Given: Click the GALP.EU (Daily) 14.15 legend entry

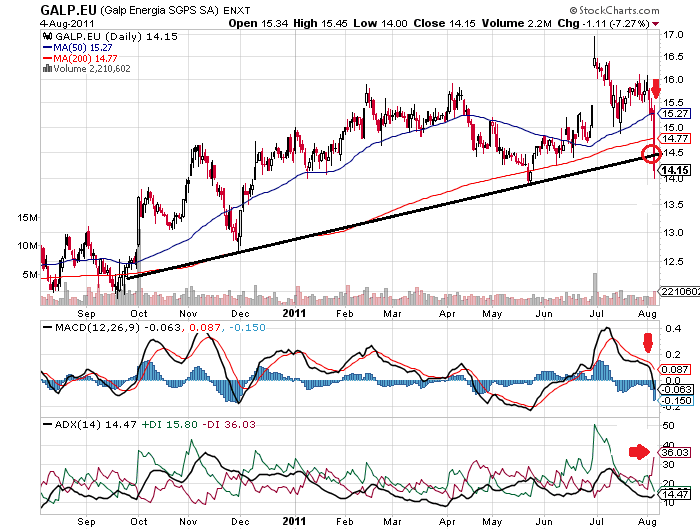Looking at the screenshot, I should [116, 37].
